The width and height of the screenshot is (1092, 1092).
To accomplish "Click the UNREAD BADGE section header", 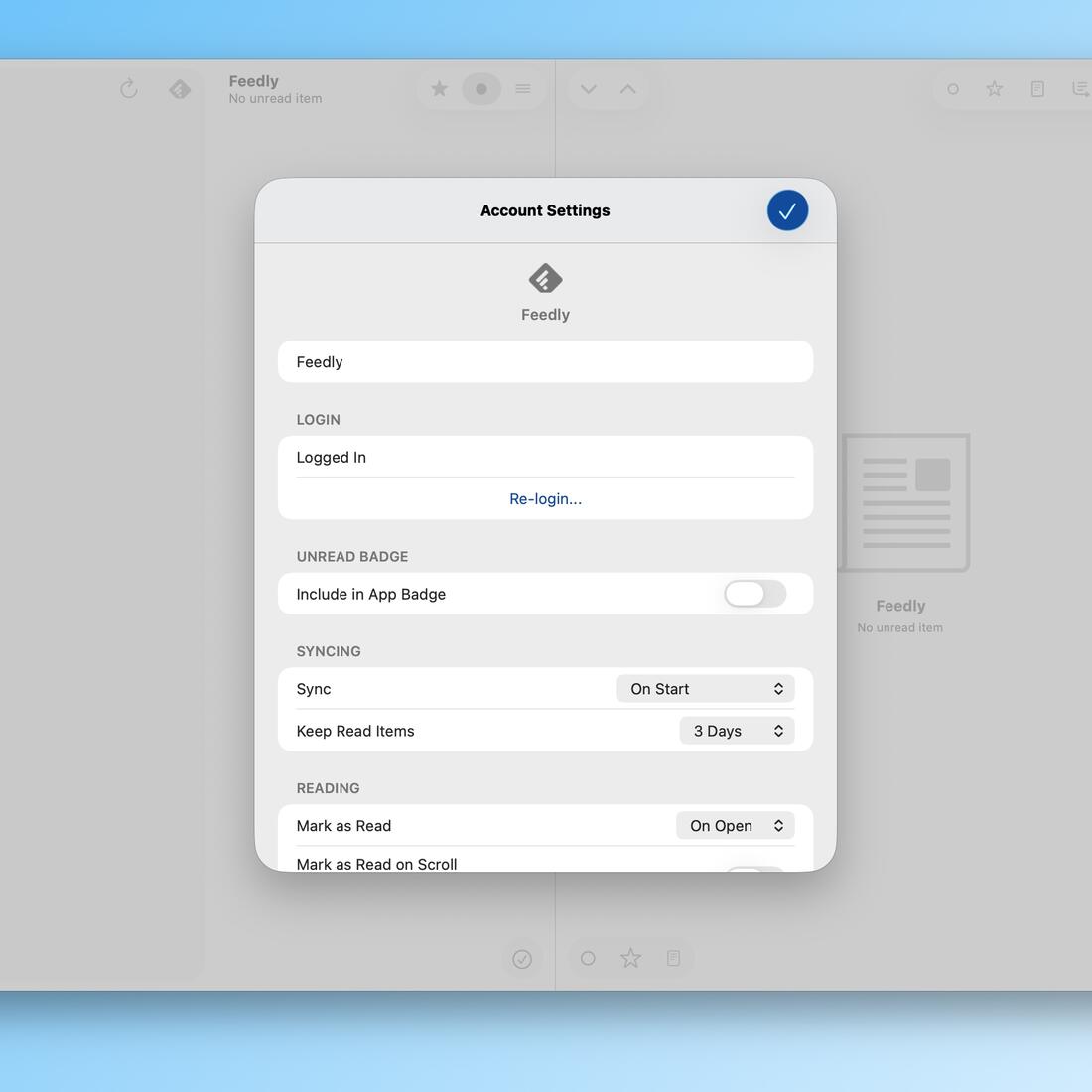I will pos(352,557).
